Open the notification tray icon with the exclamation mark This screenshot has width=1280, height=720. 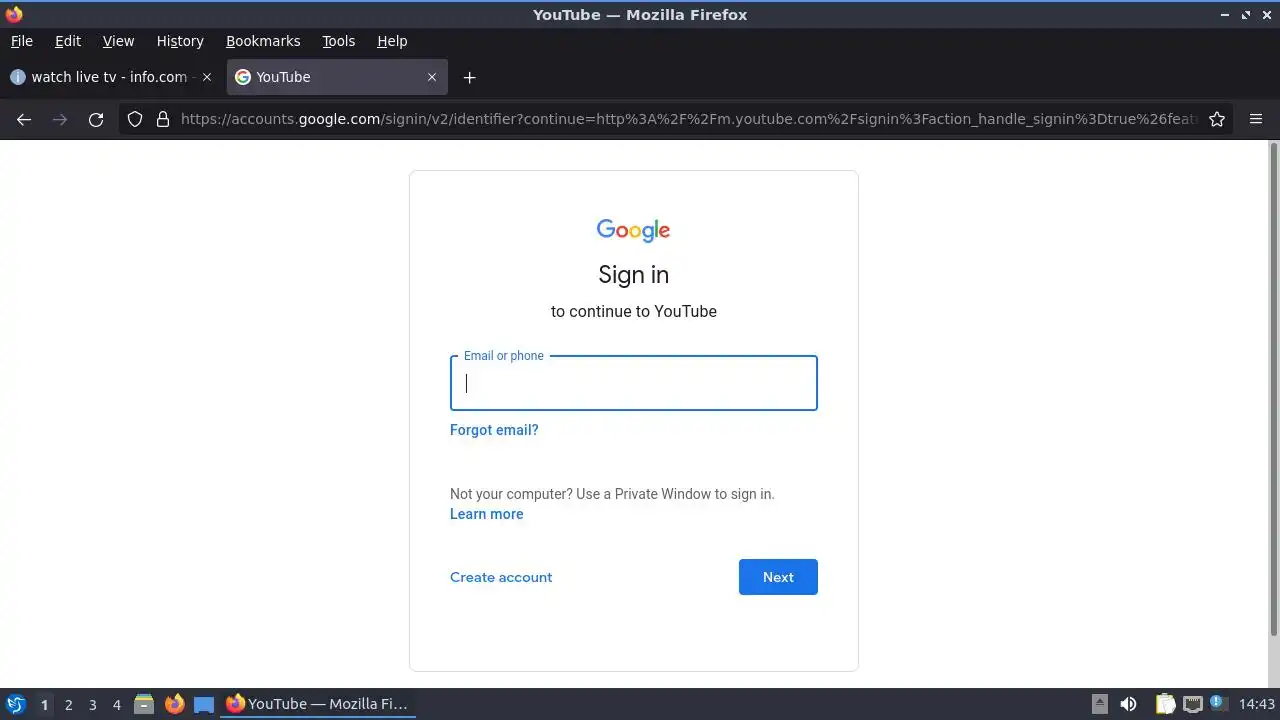coord(1219,704)
